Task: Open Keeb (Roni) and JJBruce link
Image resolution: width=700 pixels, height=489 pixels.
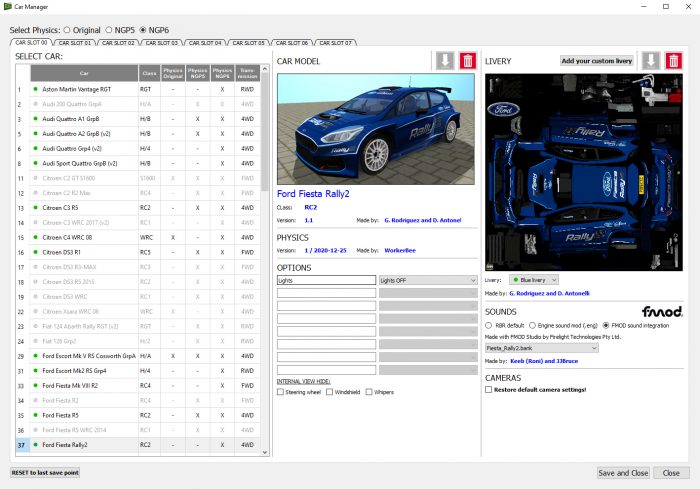Action: (x=544, y=361)
